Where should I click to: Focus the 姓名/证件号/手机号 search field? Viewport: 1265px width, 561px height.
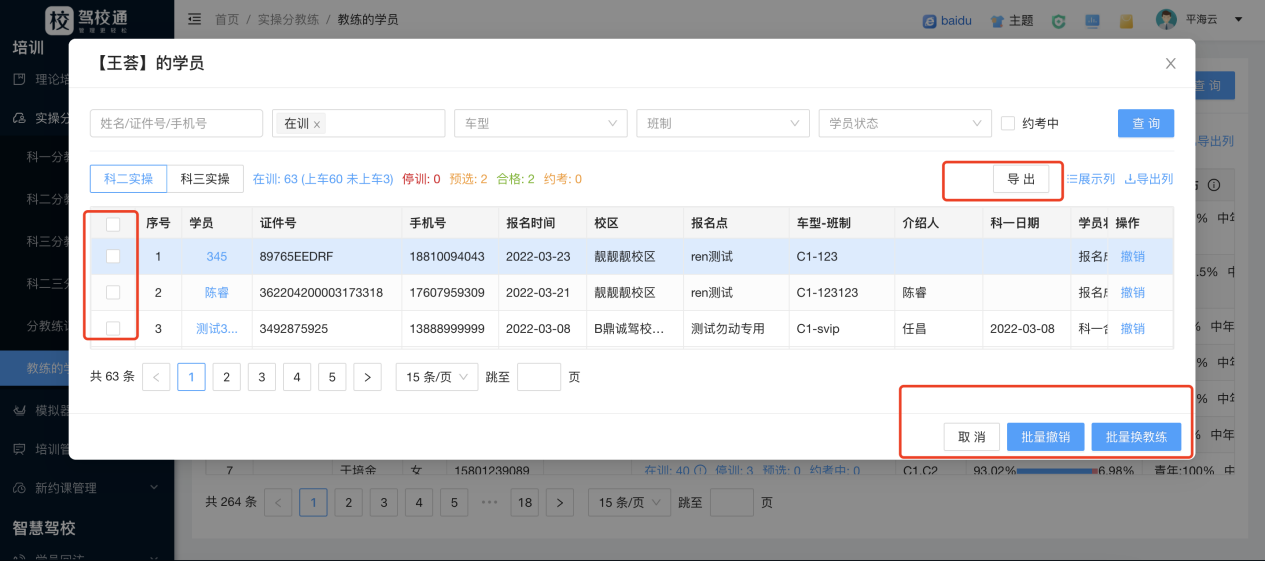[x=176, y=123]
